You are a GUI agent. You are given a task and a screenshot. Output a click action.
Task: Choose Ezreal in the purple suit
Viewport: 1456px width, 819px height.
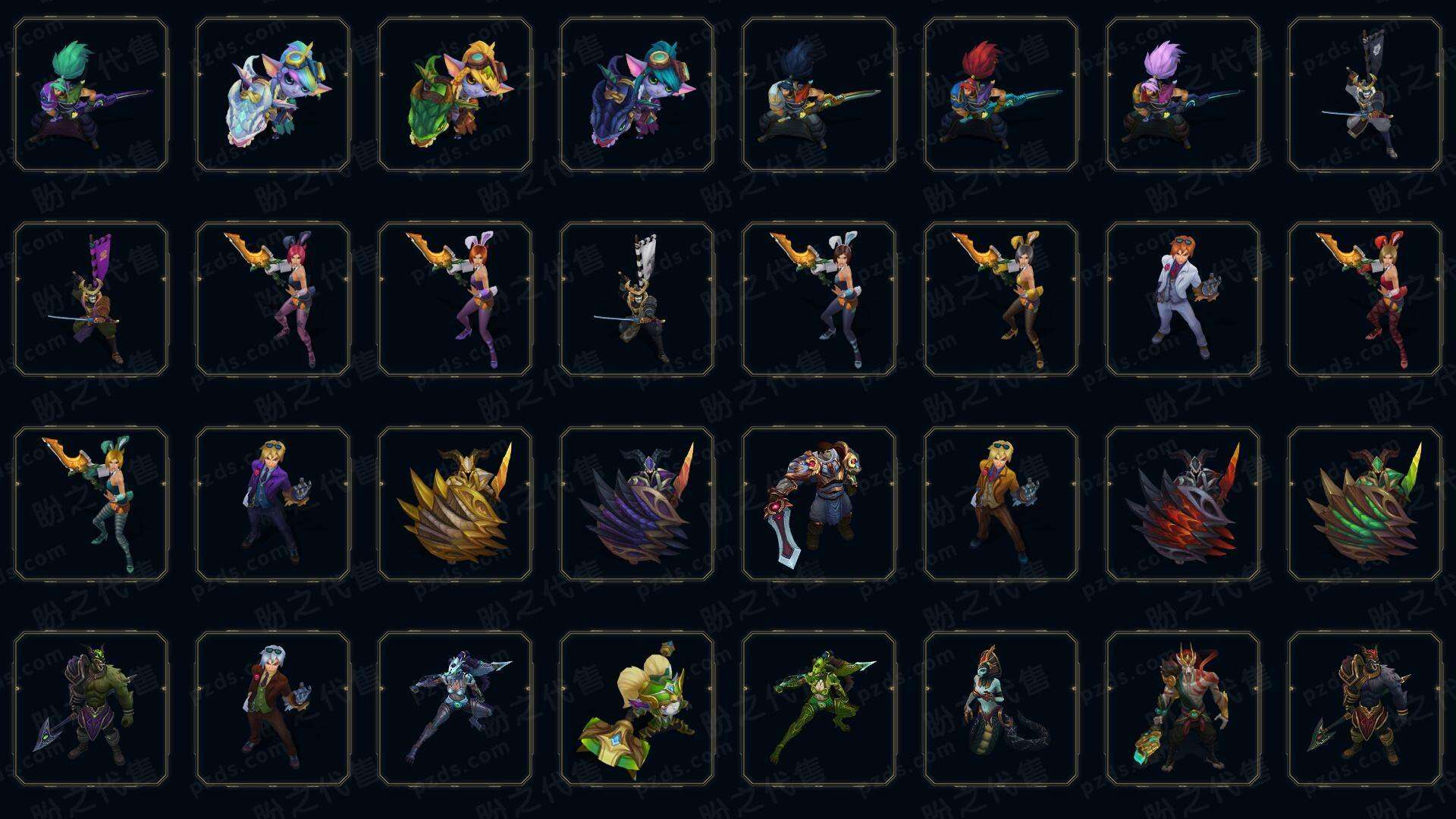273,504
